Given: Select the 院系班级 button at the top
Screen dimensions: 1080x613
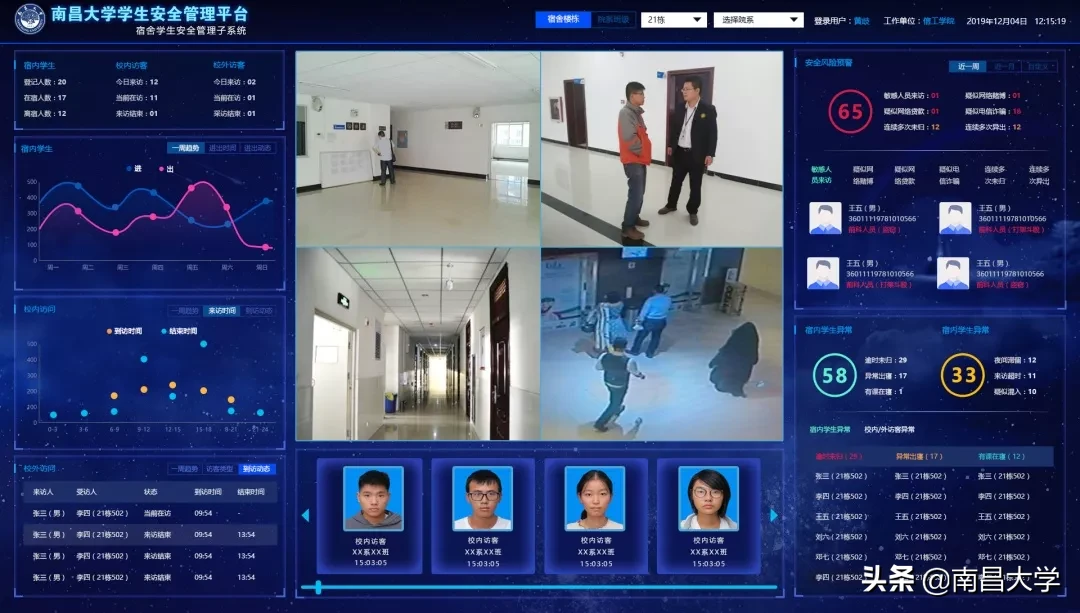Looking at the screenshot, I should (x=613, y=19).
